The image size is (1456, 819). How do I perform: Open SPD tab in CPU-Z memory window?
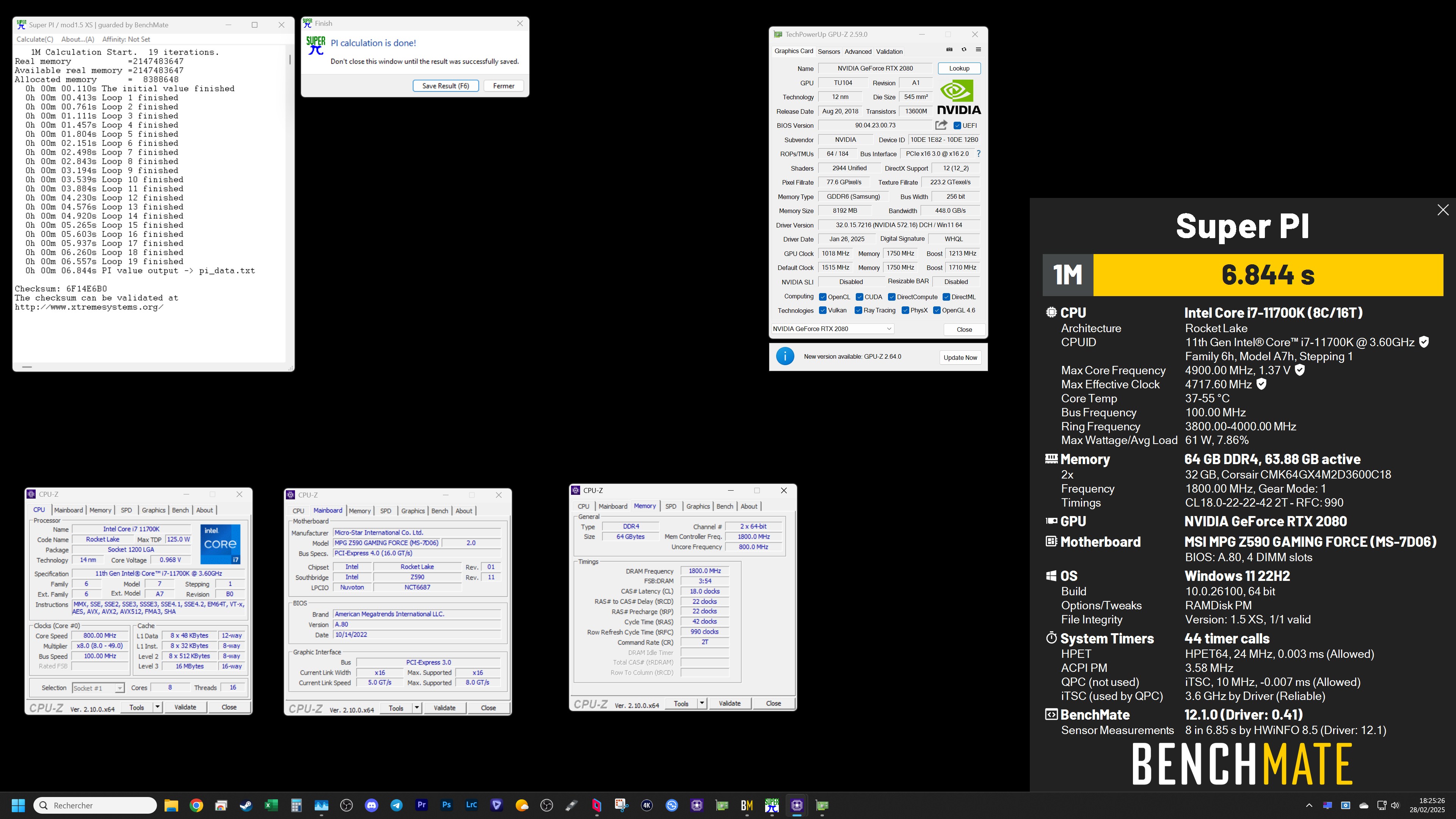coord(670,507)
